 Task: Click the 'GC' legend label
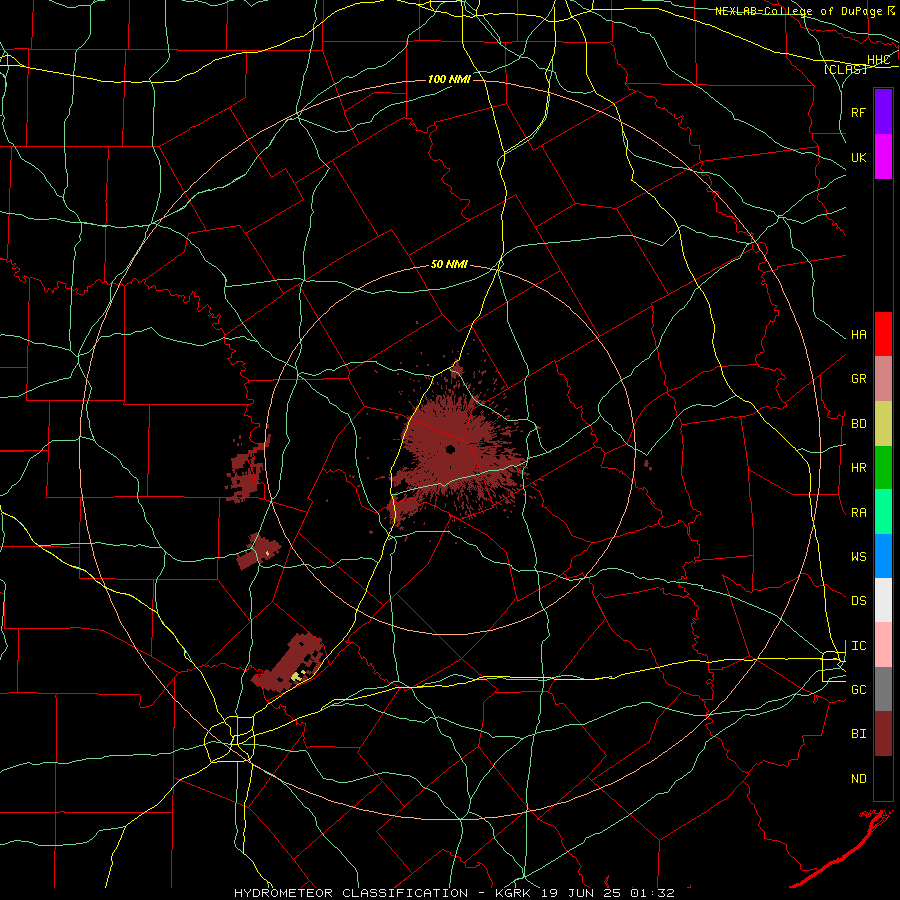858,690
